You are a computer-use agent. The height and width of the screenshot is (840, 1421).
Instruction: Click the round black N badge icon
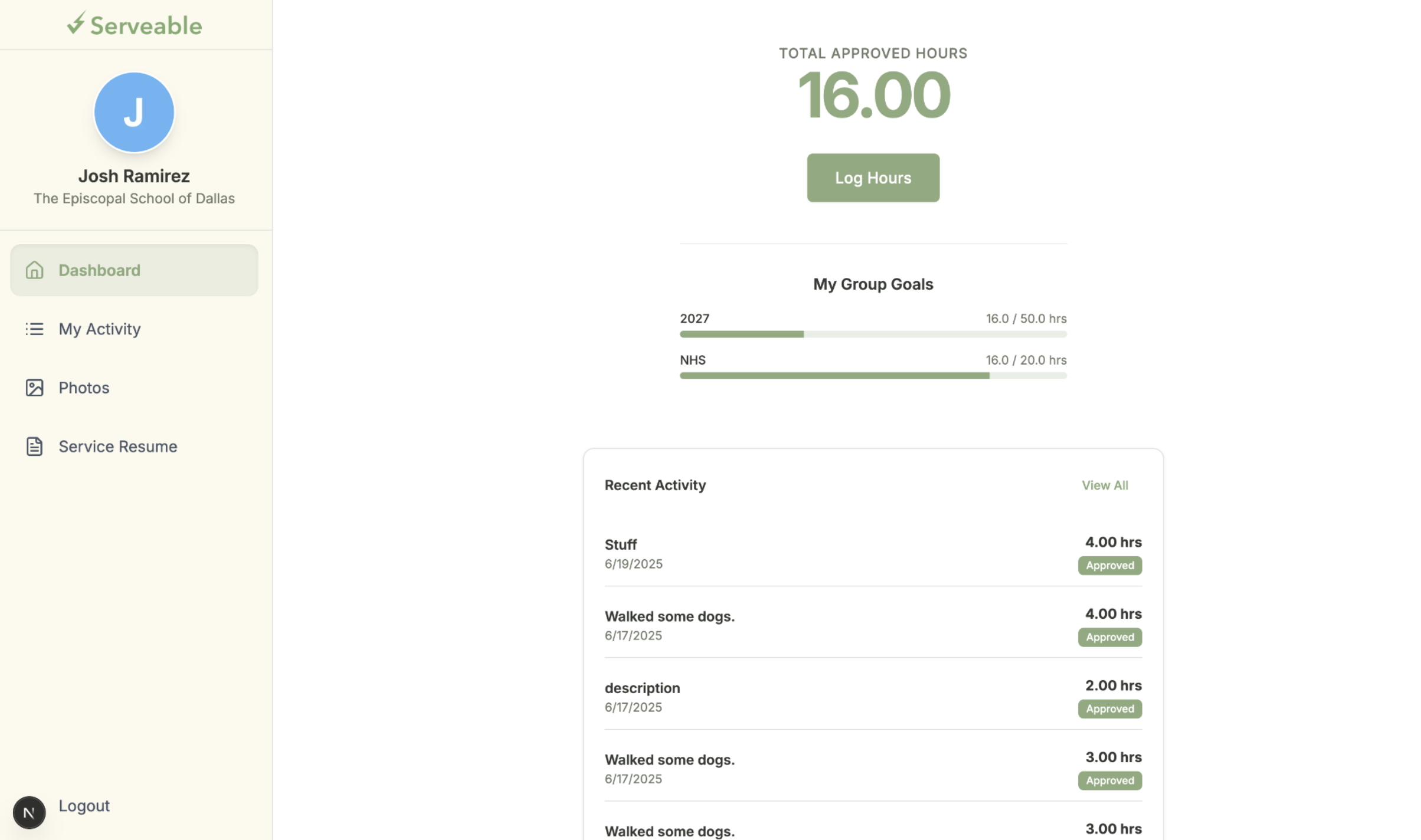29,812
